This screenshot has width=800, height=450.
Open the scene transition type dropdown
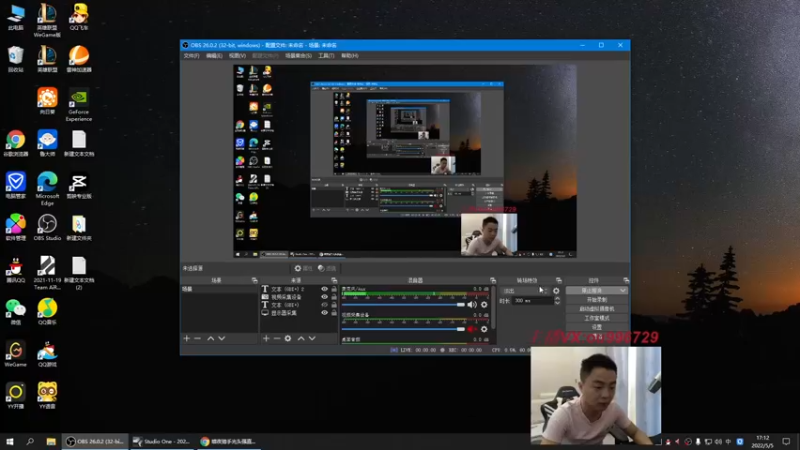(x=524, y=291)
